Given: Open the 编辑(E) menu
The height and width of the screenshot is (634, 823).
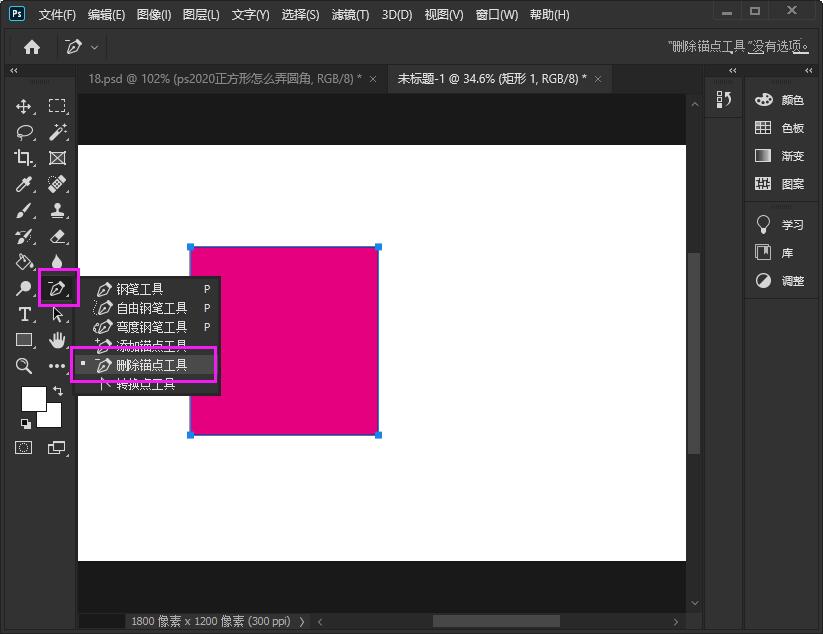Looking at the screenshot, I should 106,15.
